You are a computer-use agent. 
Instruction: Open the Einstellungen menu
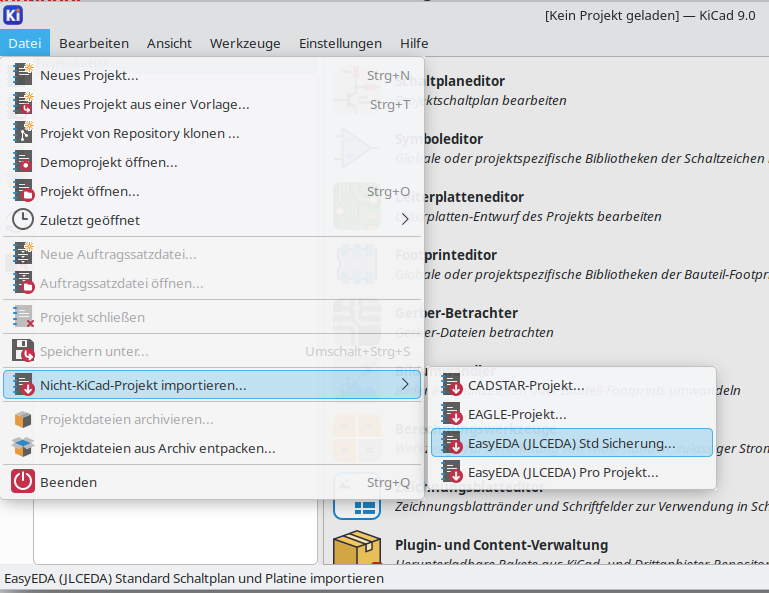(x=340, y=43)
